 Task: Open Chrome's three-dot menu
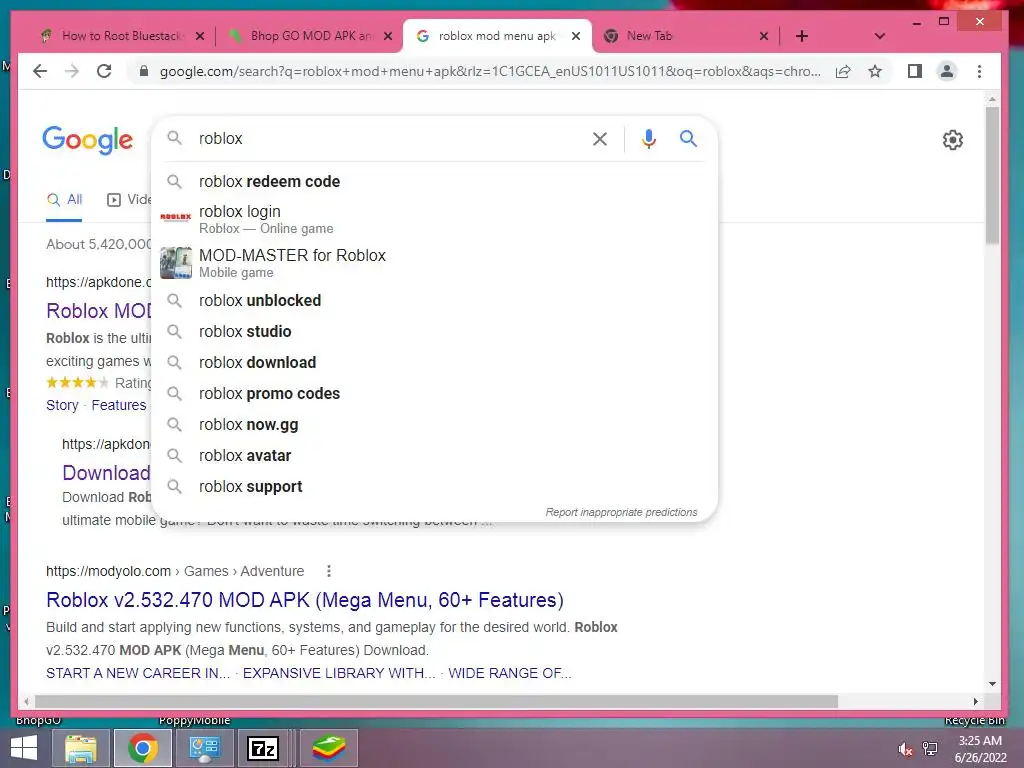pyautogui.click(x=979, y=71)
